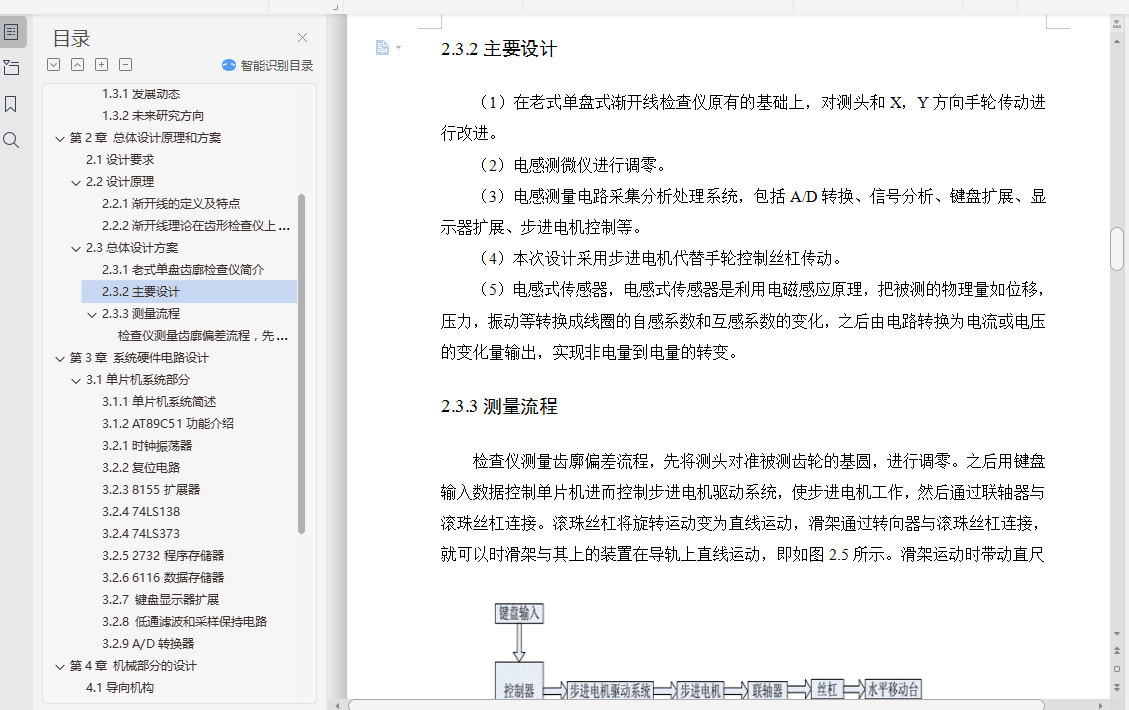The image size is (1129, 710).
Task: Click the minus box demote-level icon under 目录
Action: click(x=125, y=65)
